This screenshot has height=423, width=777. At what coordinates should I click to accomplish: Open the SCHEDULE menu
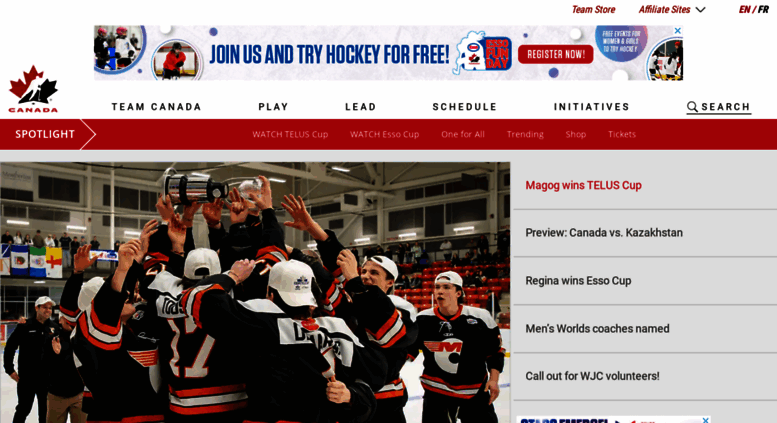[464, 107]
